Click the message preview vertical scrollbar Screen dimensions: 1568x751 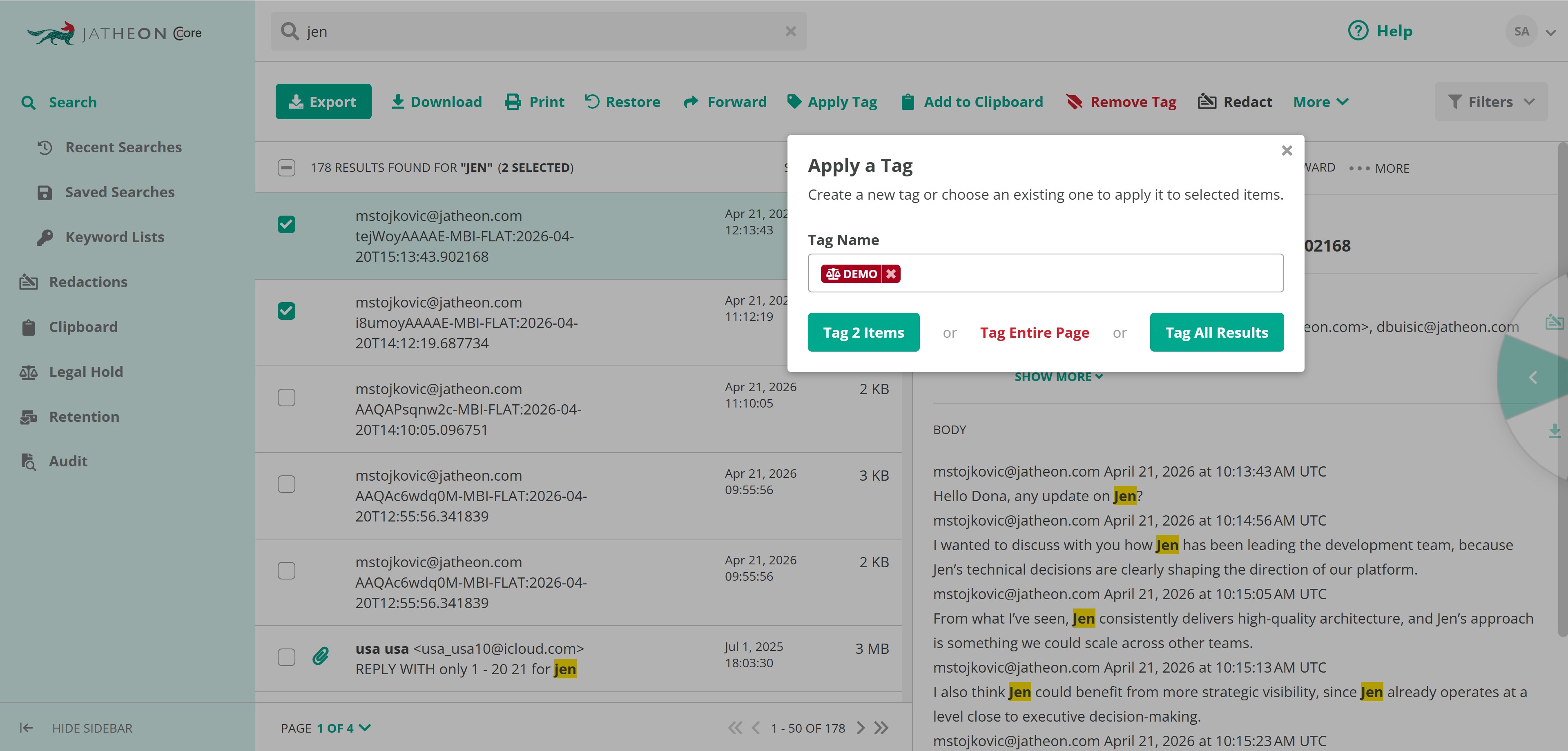pos(1563,390)
